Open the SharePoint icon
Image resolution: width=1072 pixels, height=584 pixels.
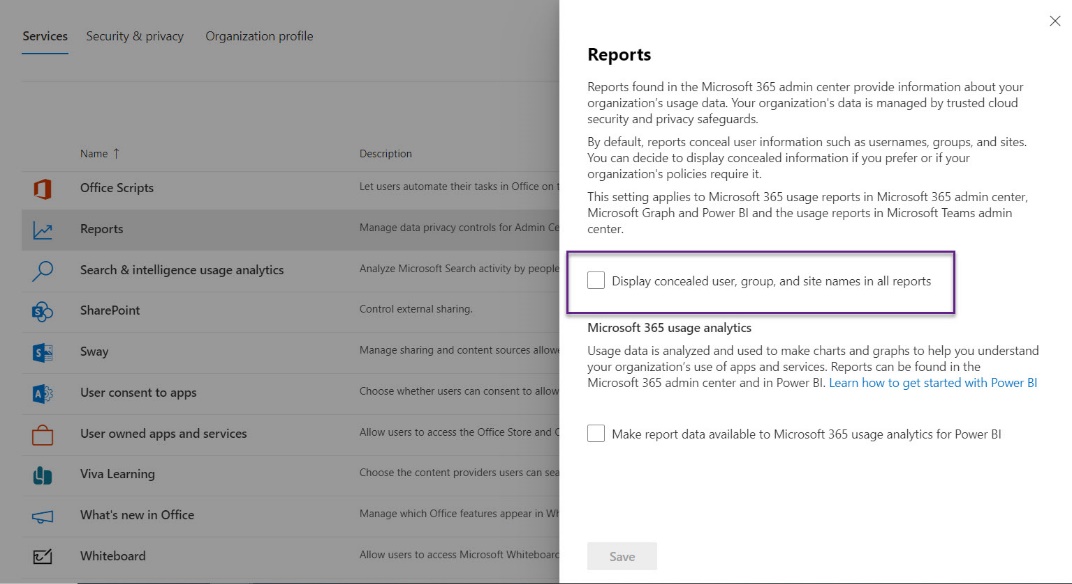coord(41,311)
